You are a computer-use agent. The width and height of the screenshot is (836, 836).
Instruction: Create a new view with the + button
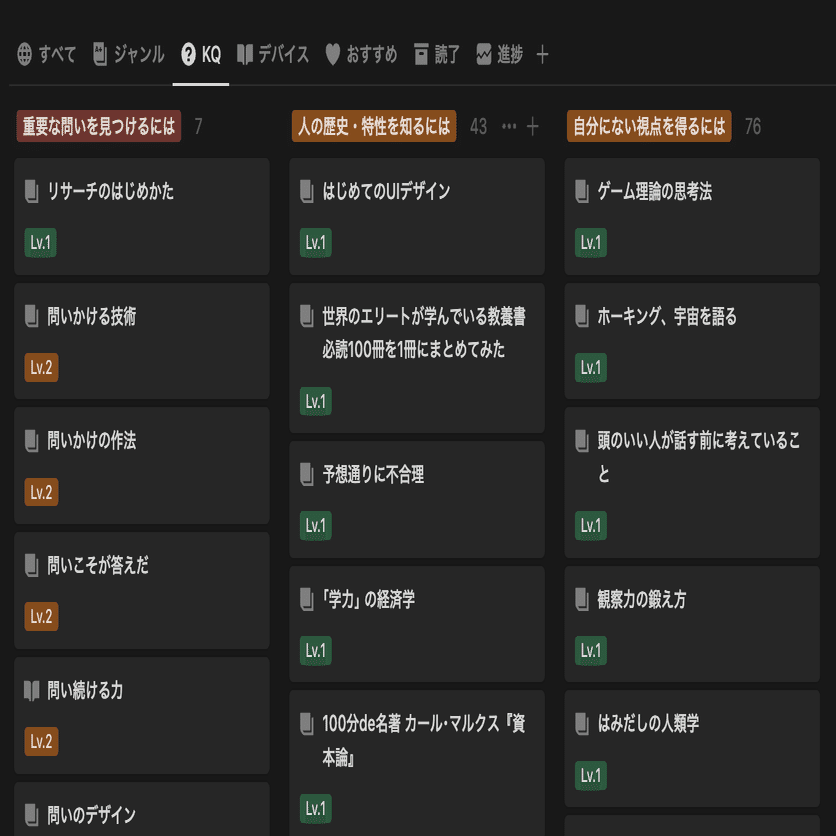pyautogui.click(x=541, y=56)
